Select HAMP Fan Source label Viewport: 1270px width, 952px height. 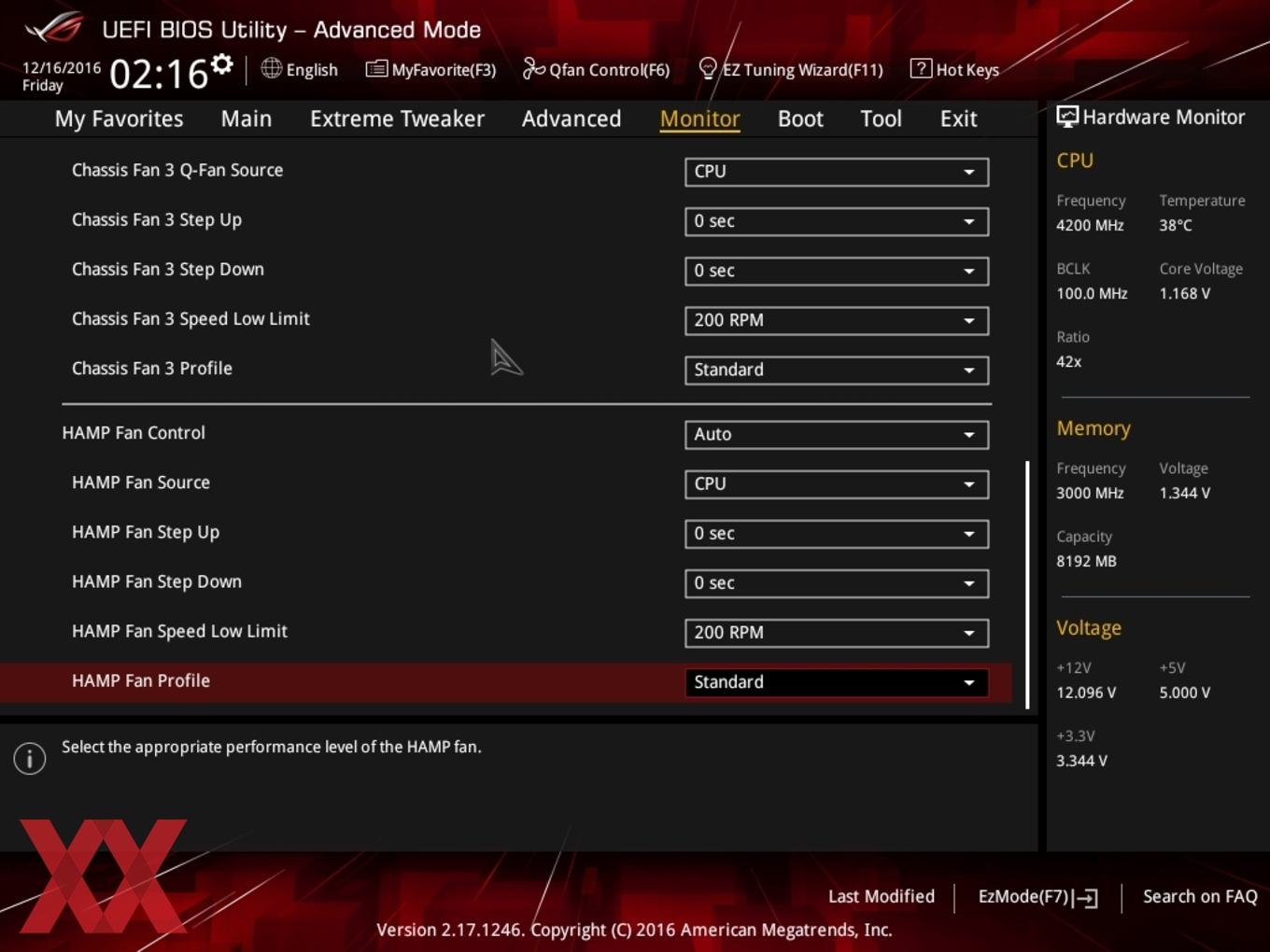click(x=141, y=482)
